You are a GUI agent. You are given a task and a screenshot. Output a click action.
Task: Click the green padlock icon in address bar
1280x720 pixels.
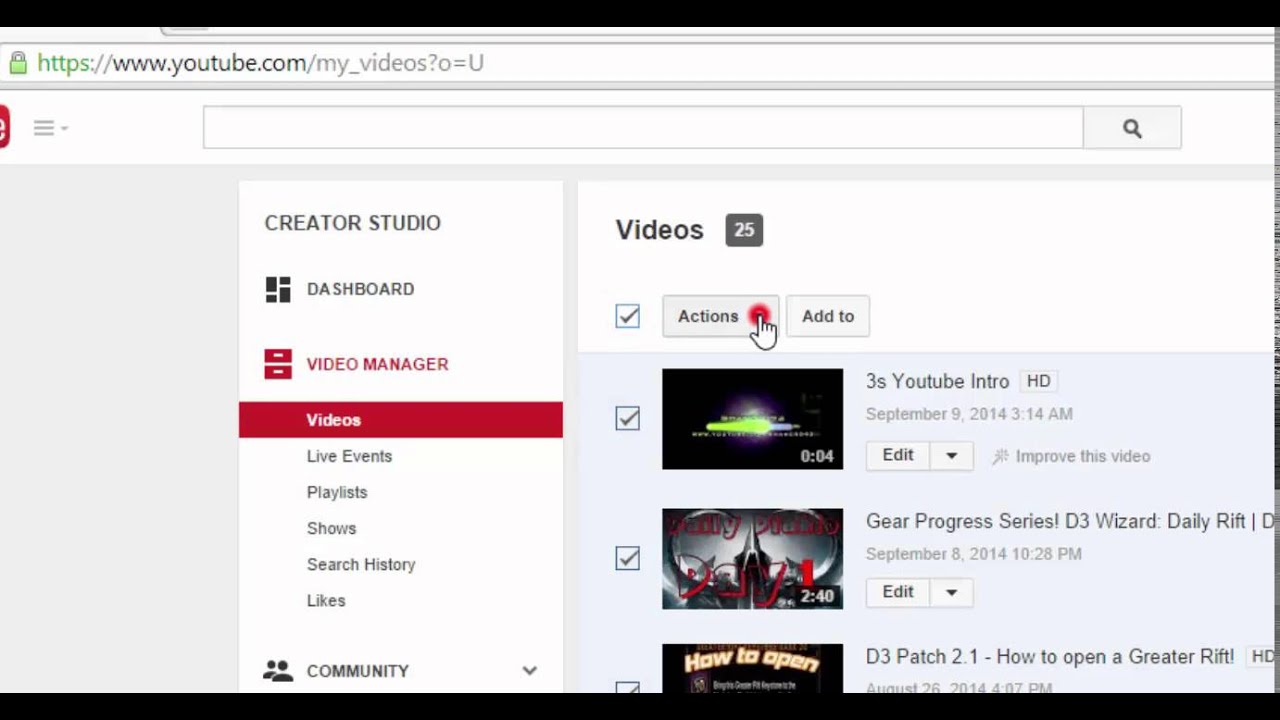(17, 64)
